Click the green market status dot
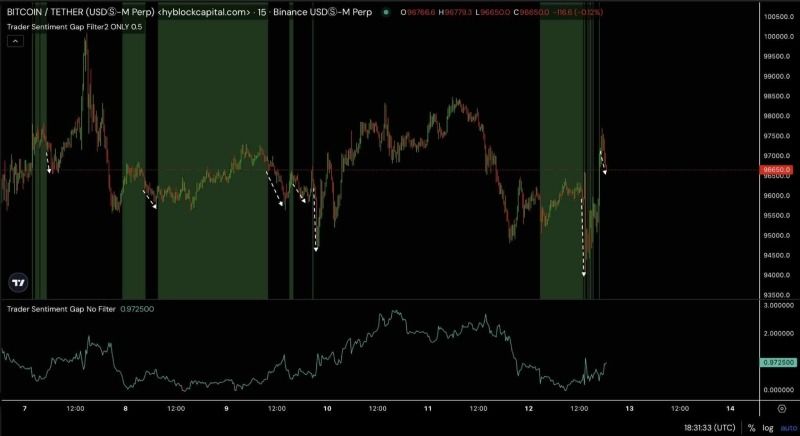 (x=386, y=12)
